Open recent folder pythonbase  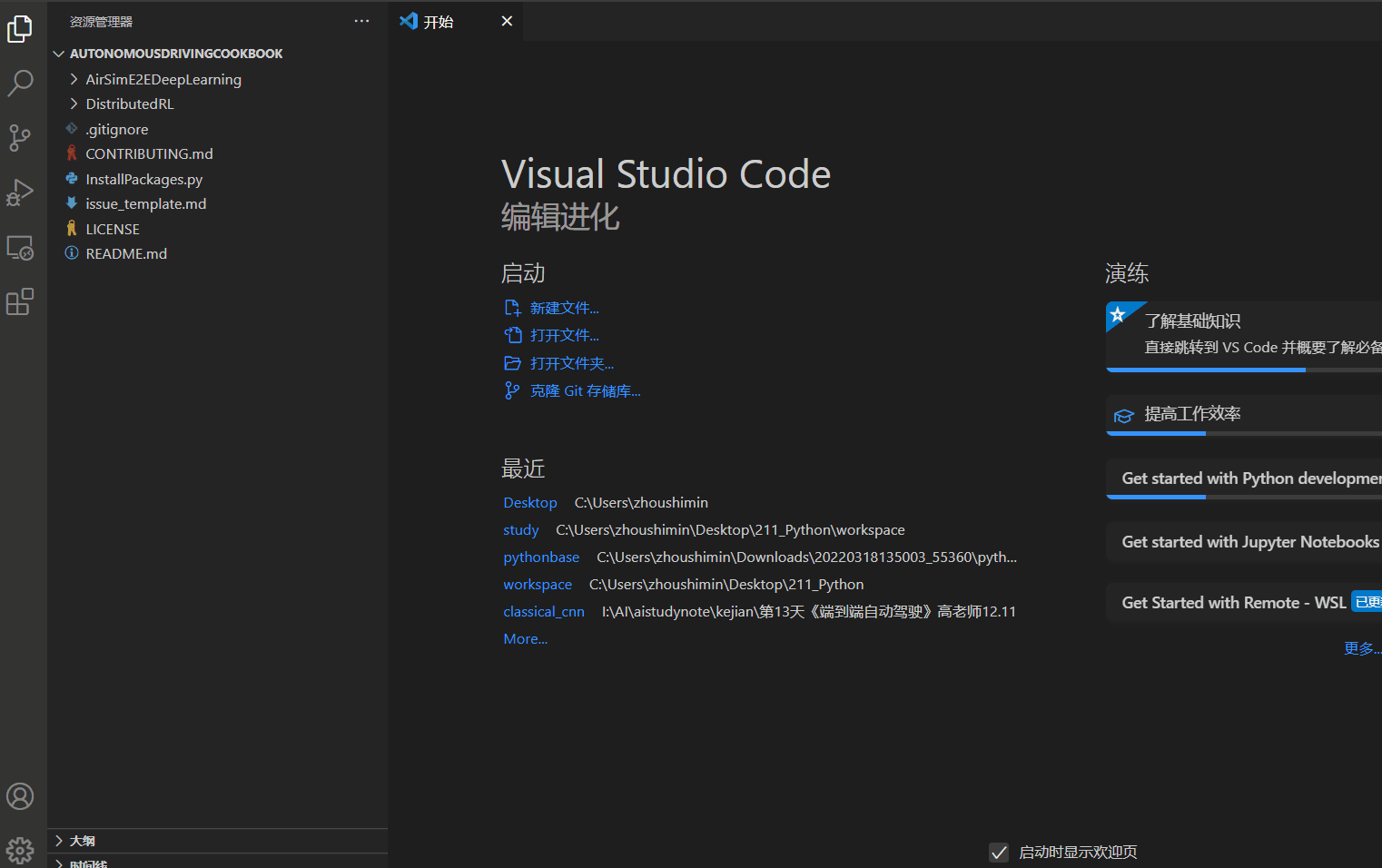click(x=541, y=557)
